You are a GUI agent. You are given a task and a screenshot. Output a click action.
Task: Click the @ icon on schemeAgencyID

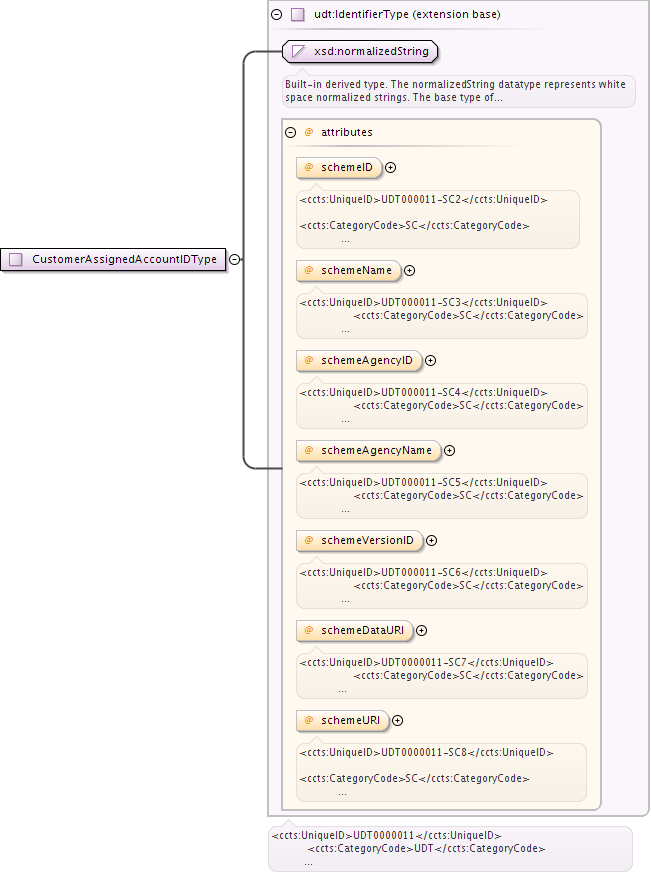[x=308, y=360]
